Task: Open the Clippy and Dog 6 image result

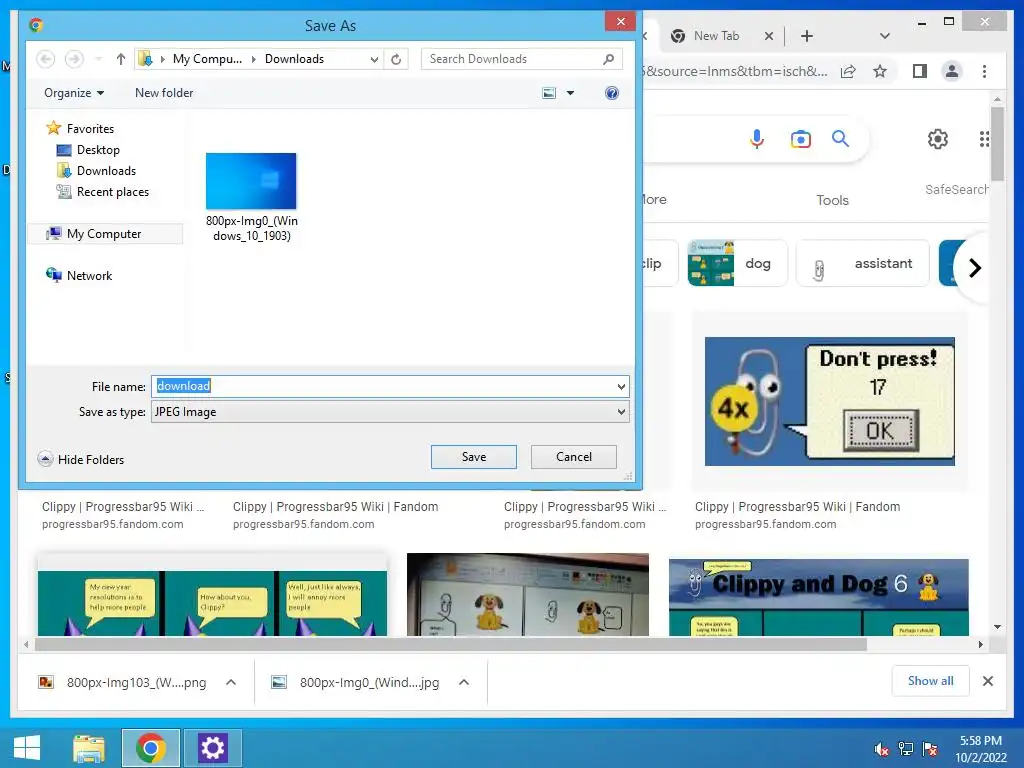Action: 818,597
